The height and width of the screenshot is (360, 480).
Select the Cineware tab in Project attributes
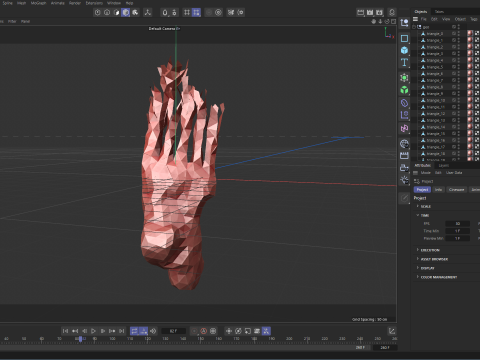point(456,189)
